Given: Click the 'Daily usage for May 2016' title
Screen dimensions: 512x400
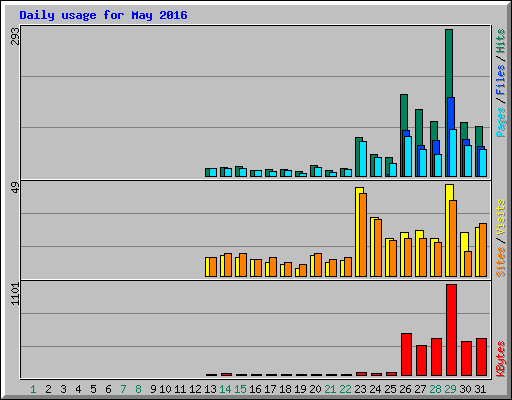Looking at the screenshot, I should [x=103, y=15].
